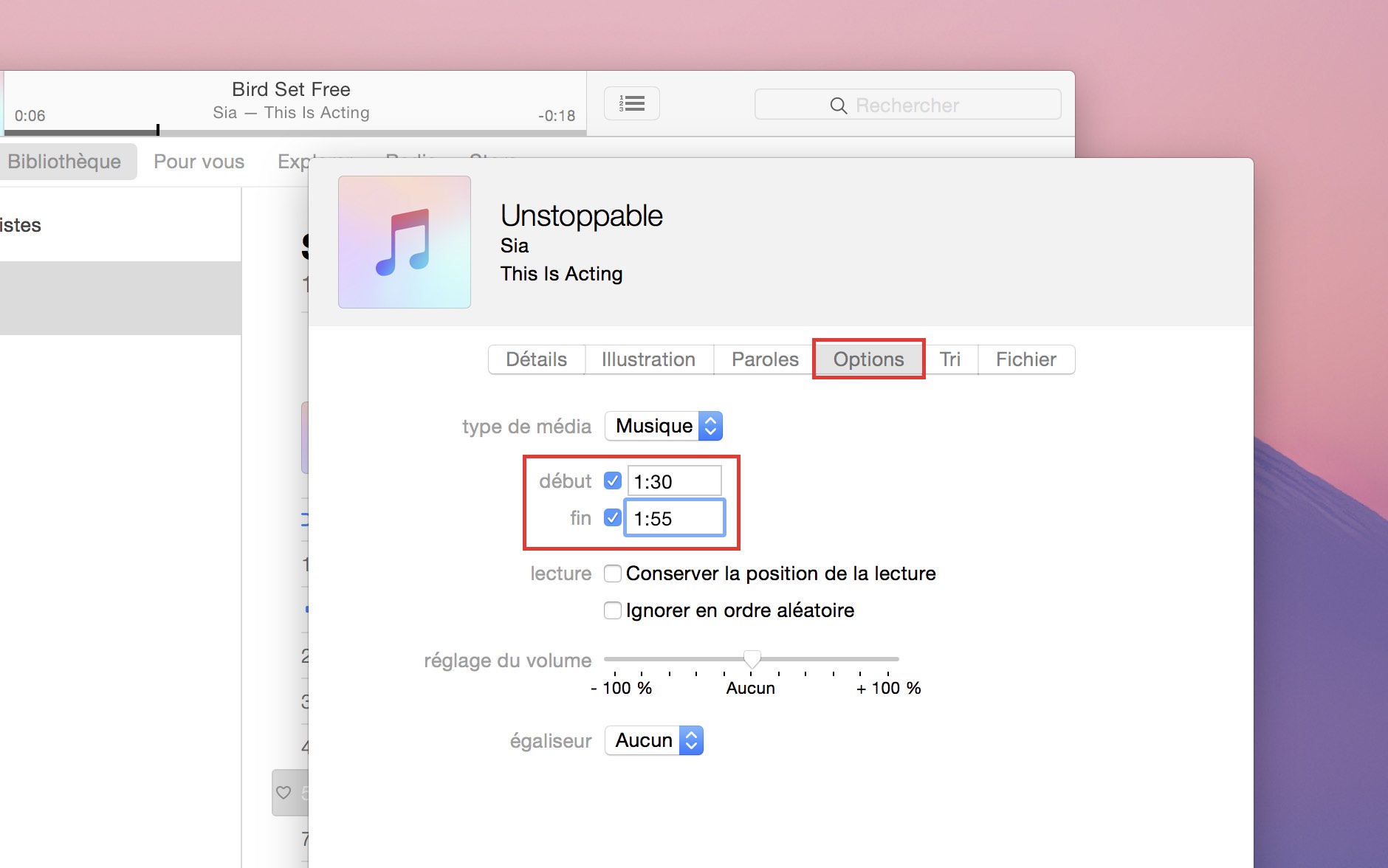Viewport: 1388px width, 868px height.
Task: Click the heart icon in track list
Action: click(x=284, y=793)
